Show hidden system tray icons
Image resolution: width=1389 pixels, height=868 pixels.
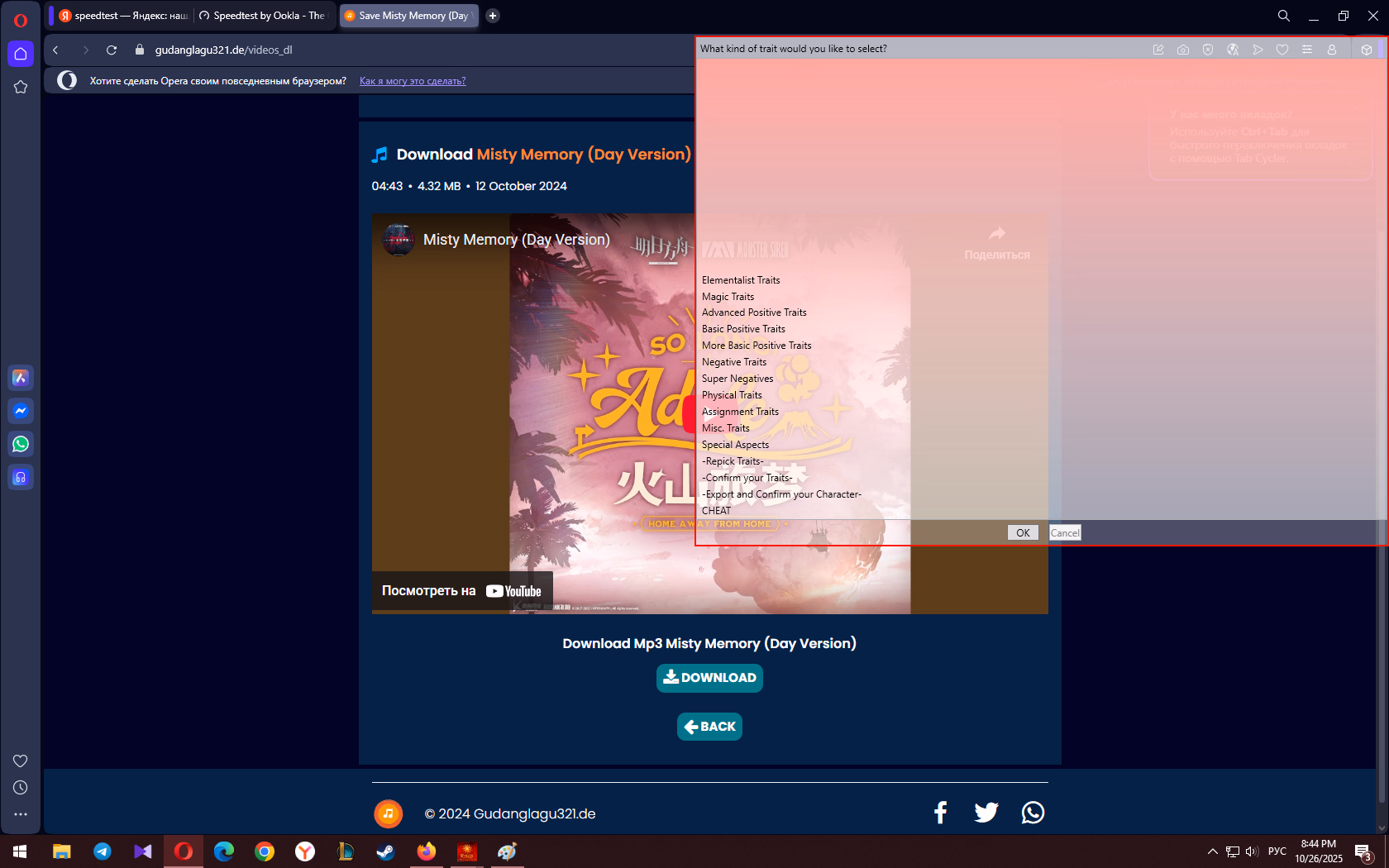click(x=1213, y=851)
